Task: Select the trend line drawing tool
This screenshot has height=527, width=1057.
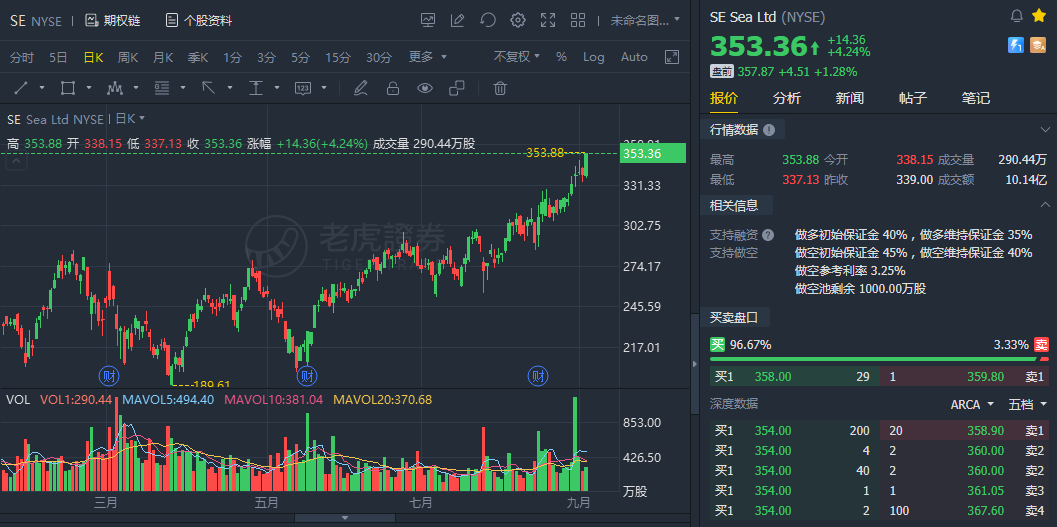Action: coord(22,88)
